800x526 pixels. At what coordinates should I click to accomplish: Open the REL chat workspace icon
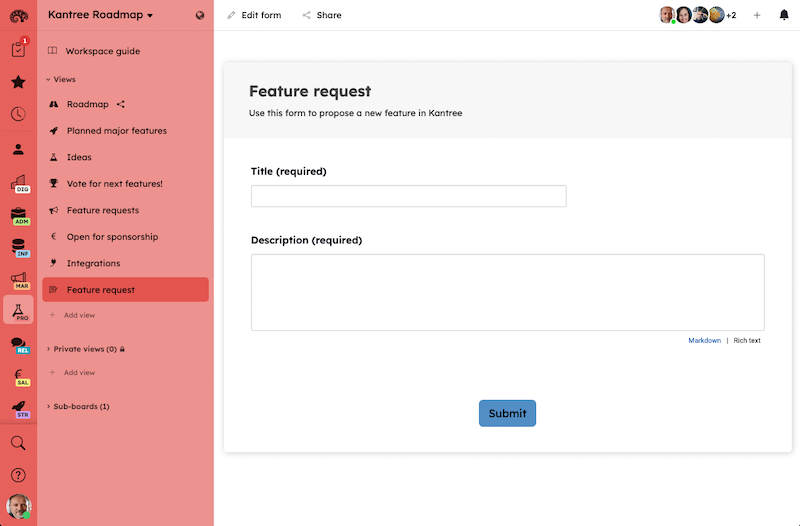pos(20,345)
